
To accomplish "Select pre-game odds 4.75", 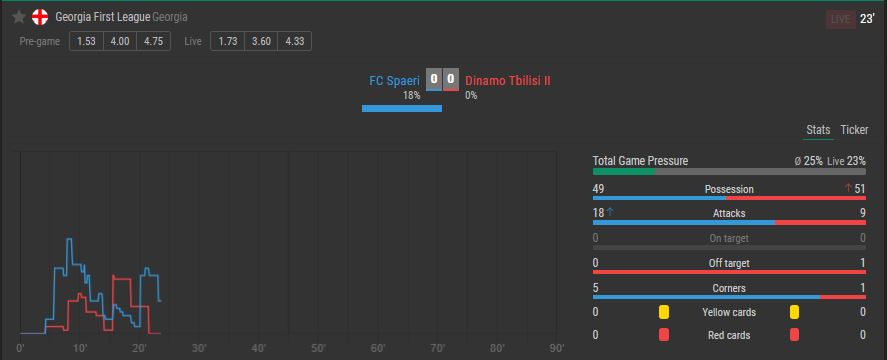I will pyautogui.click(x=153, y=41).
